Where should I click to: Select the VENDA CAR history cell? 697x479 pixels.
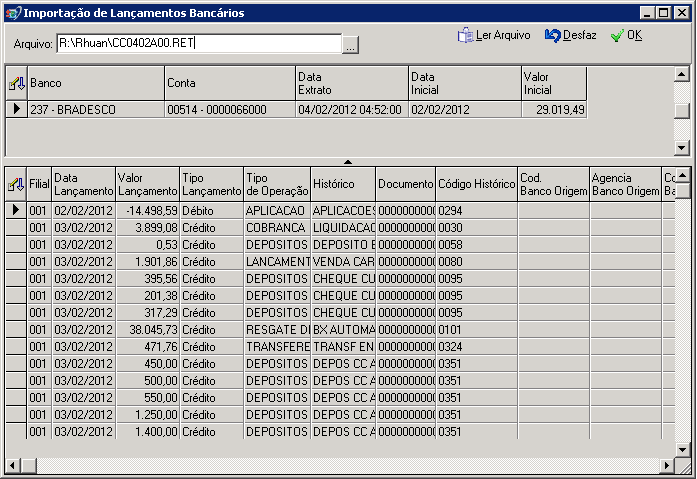coord(343,262)
